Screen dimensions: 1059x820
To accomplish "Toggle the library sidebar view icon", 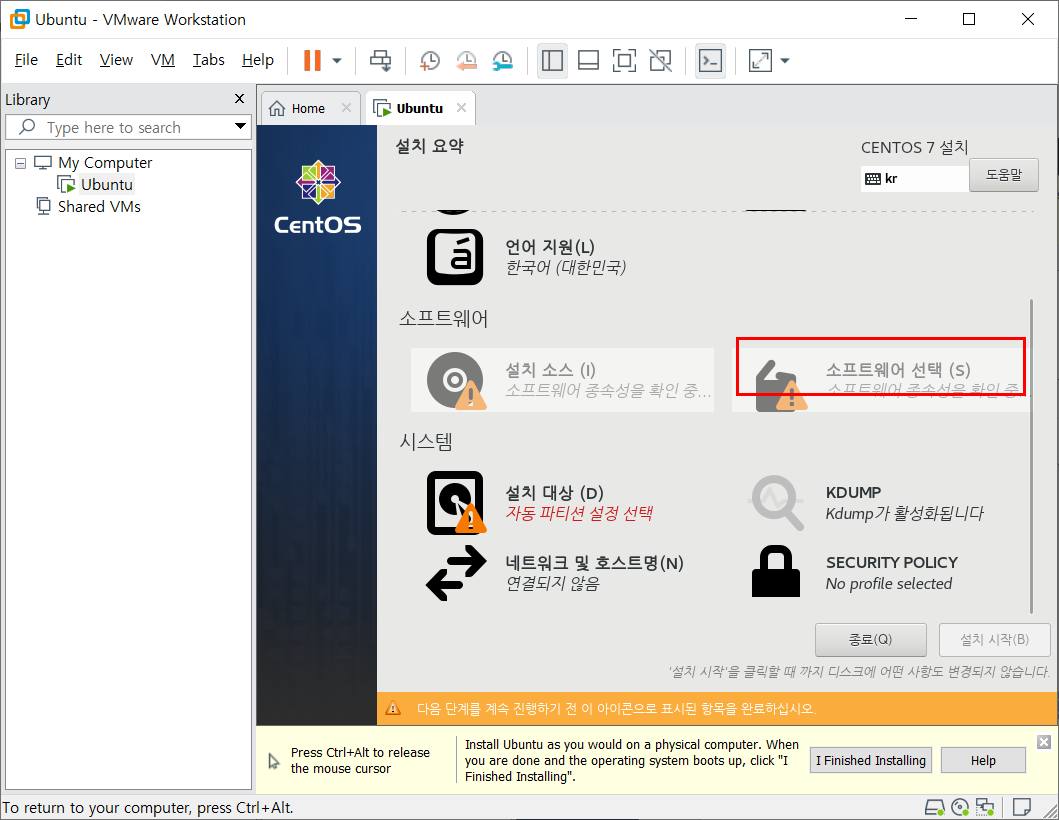I will (x=552, y=60).
